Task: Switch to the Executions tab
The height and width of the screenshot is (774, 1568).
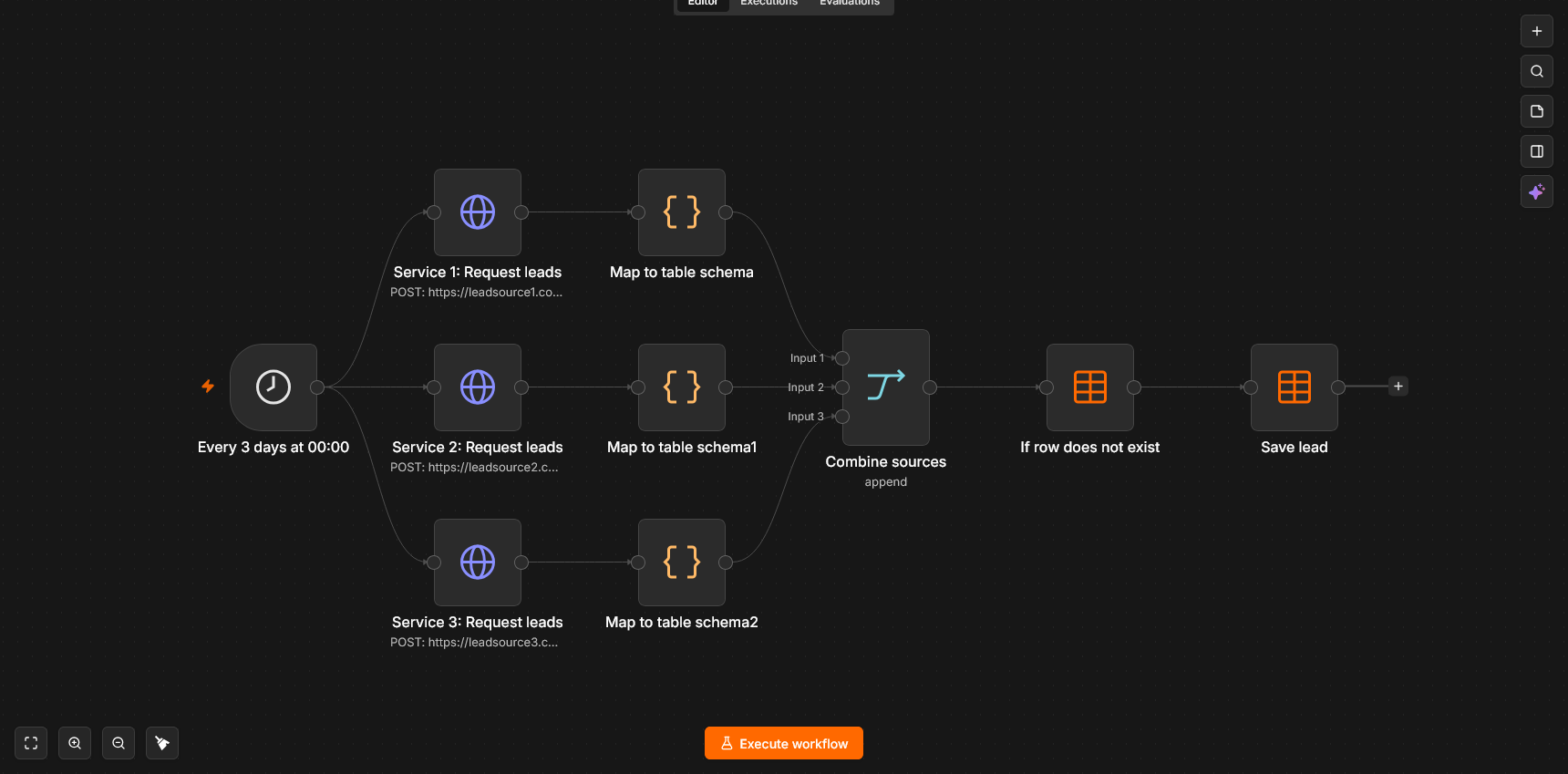Action: coord(769,4)
